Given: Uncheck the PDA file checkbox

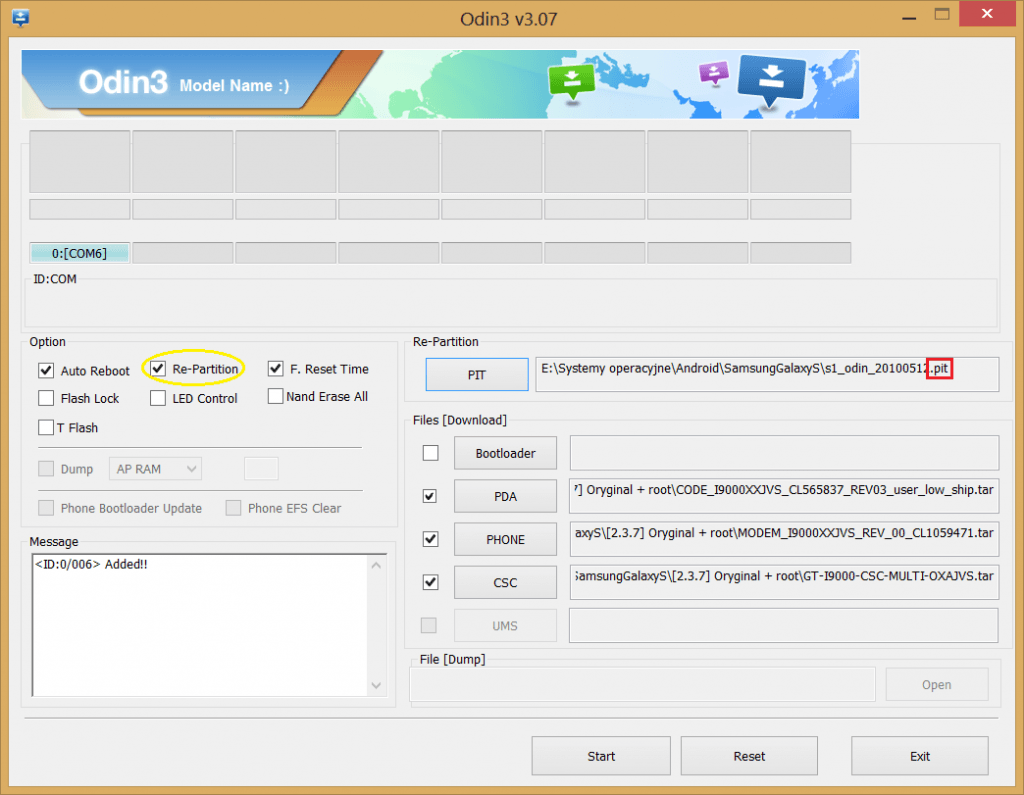Looking at the screenshot, I should point(430,496).
